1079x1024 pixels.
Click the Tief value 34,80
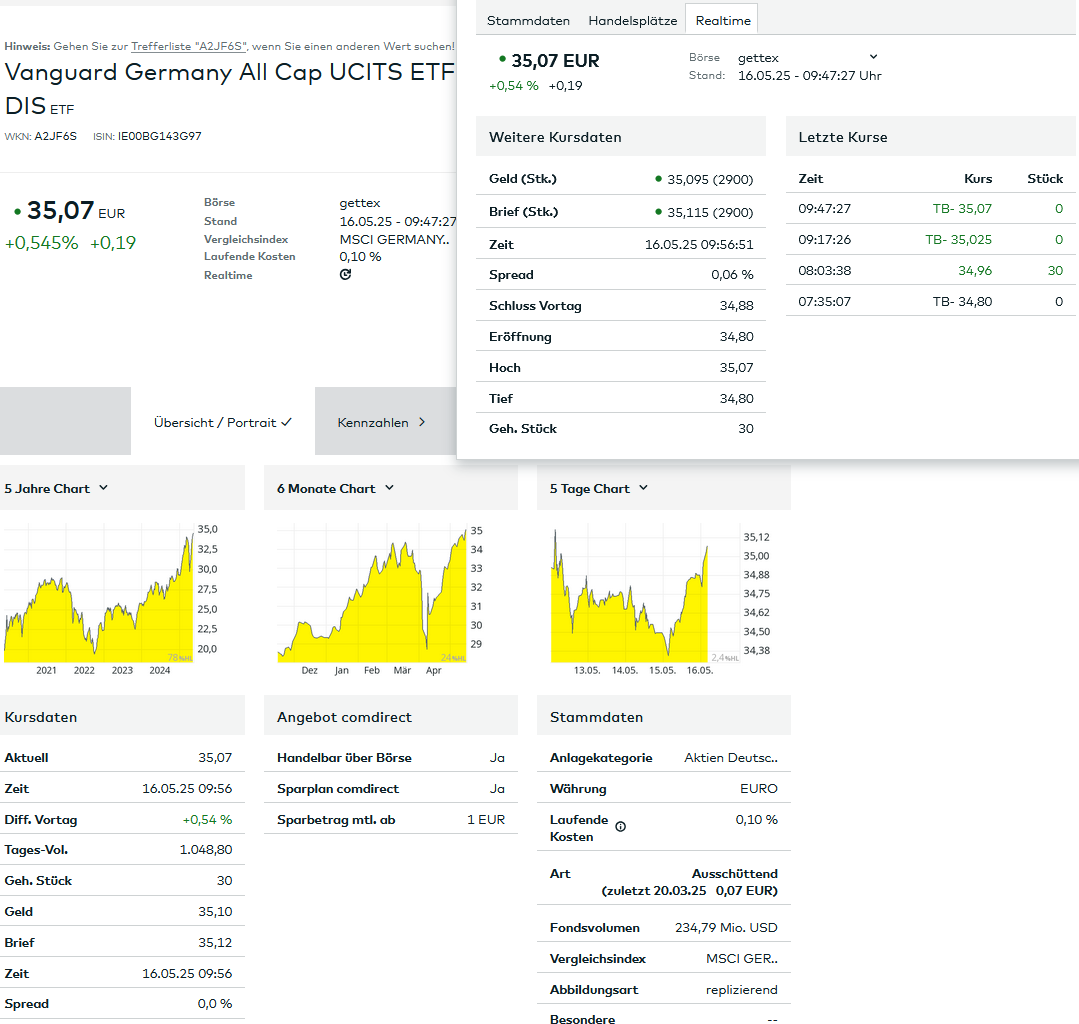(x=736, y=398)
